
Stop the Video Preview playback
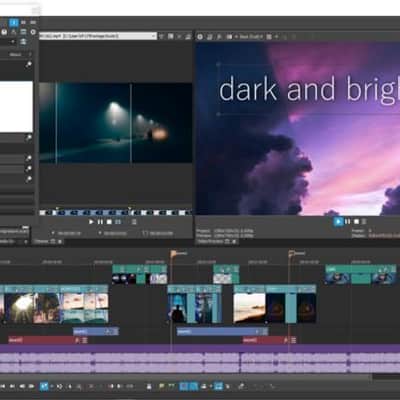[x=356, y=221]
